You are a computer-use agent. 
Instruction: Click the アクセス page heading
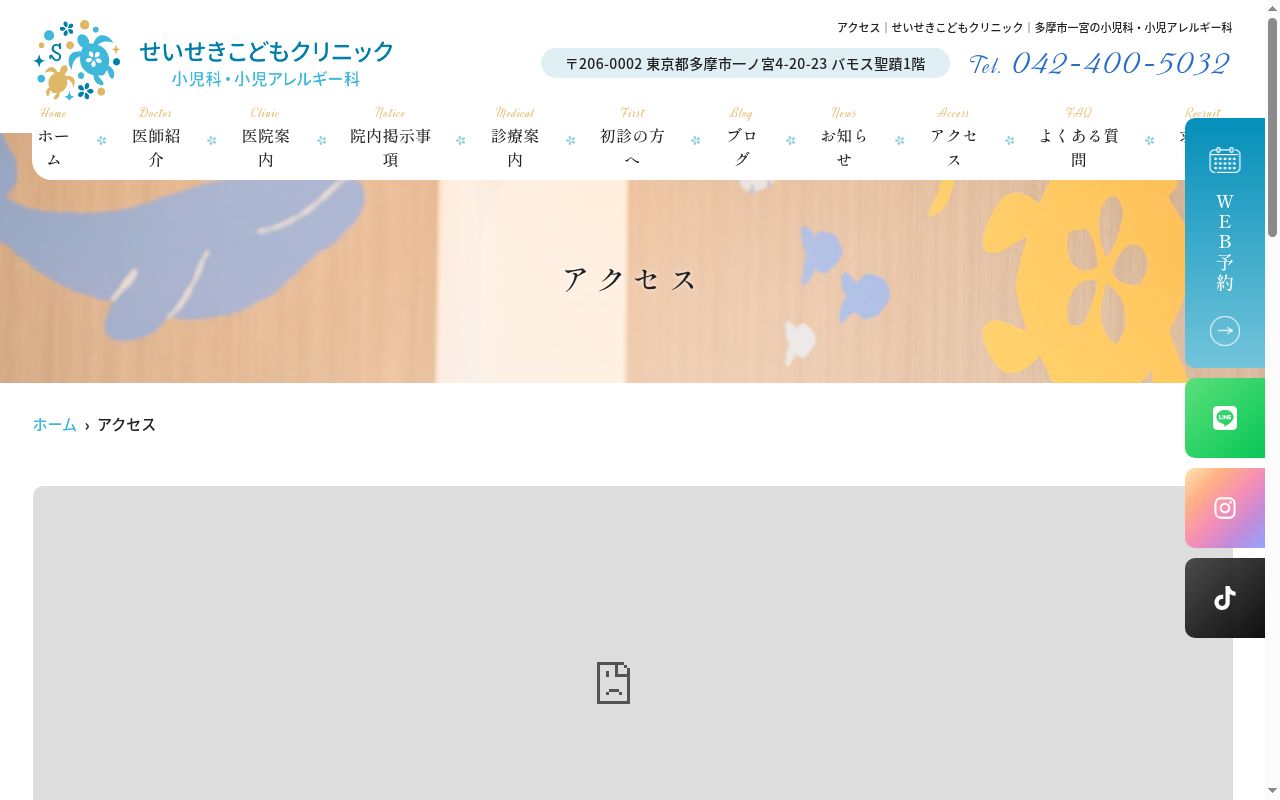point(631,280)
